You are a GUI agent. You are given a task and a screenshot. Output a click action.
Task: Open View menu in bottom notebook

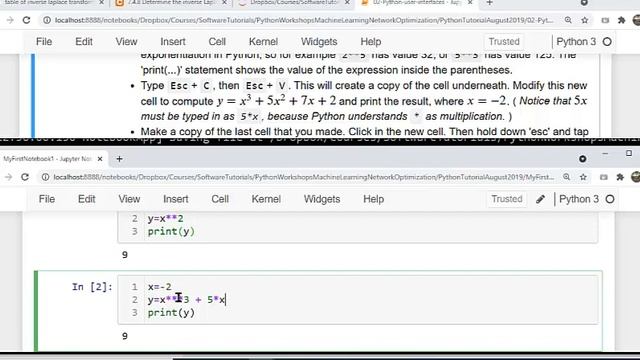[x=129, y=199]
